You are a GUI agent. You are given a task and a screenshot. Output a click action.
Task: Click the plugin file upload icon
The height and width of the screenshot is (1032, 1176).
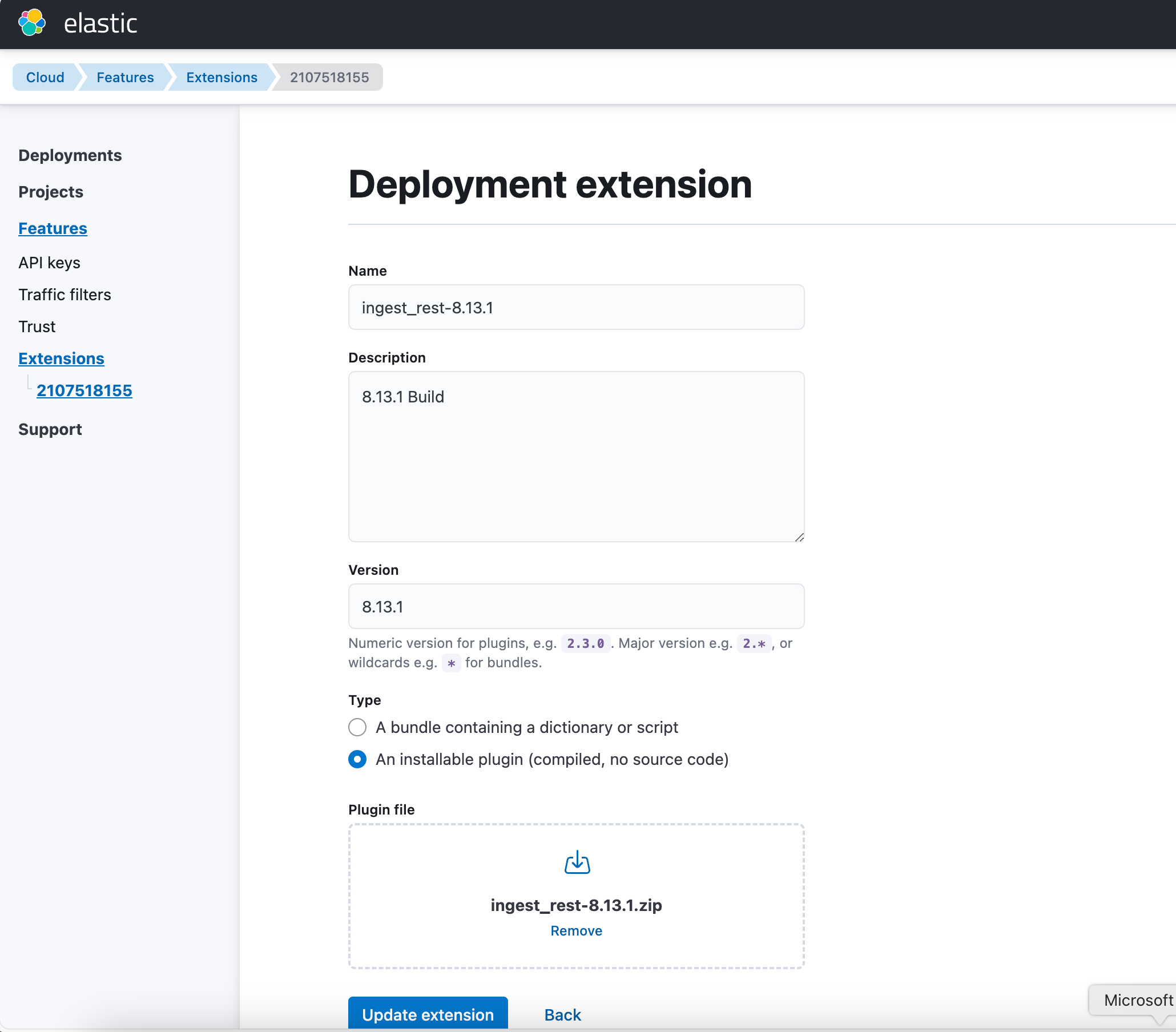[577, 862]
